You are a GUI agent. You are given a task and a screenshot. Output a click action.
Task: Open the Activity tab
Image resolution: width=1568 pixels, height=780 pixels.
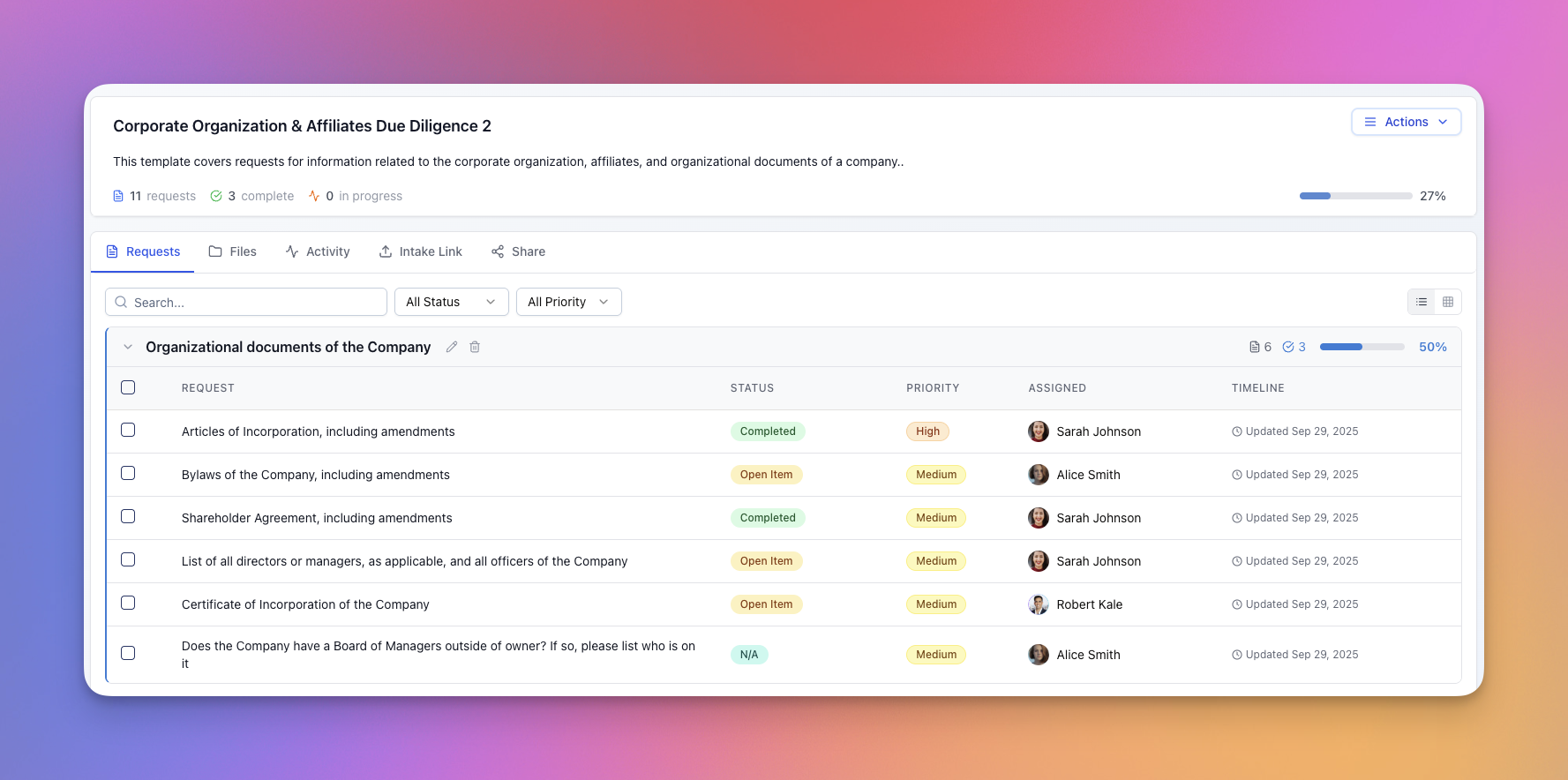pos(318,251)
